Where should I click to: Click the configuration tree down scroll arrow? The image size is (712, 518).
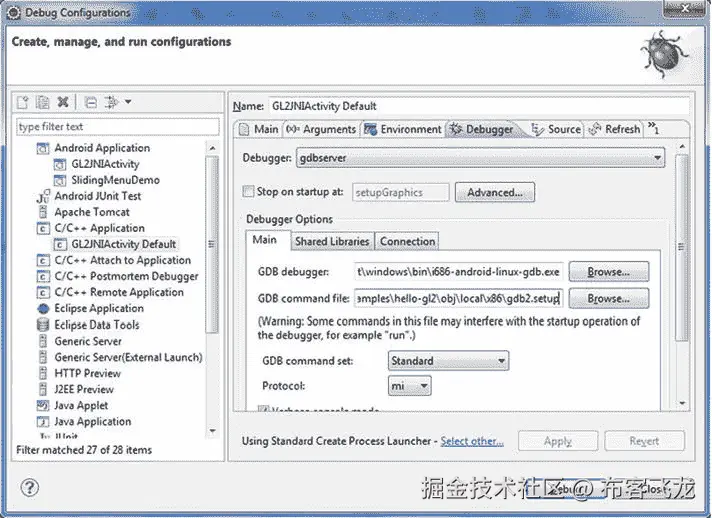pyautogui.click(x=212, y=430)
